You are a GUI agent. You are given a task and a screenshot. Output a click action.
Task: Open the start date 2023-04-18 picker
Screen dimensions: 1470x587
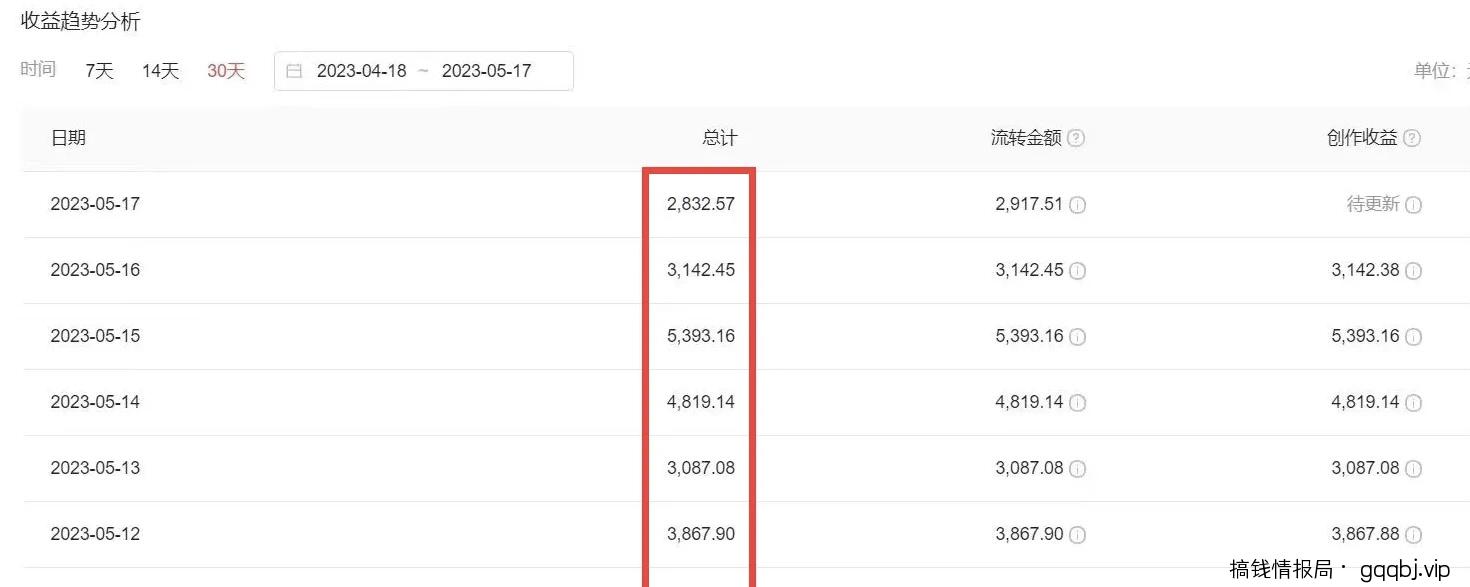362,71
